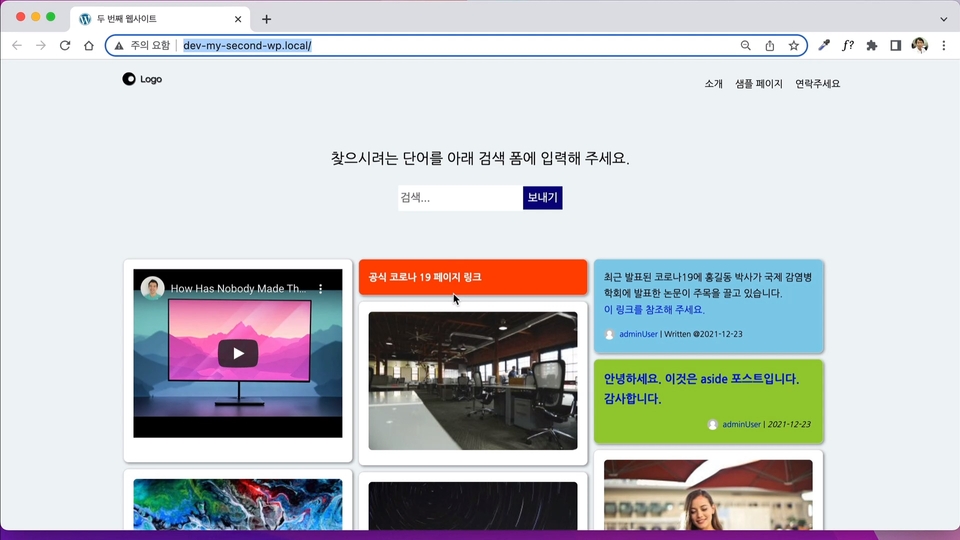Open the YouTube video more options
The height and width of the screenshot is (540, 960).
tap(320, 288)
